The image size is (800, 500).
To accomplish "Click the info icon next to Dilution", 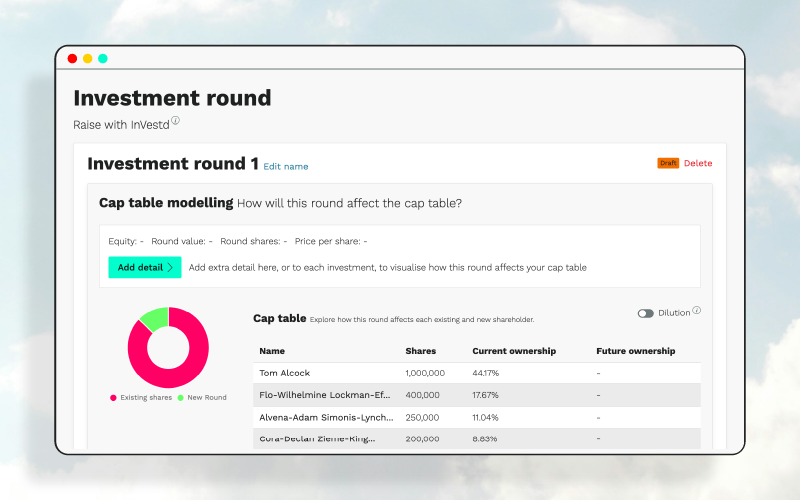I will coord(696,310).
